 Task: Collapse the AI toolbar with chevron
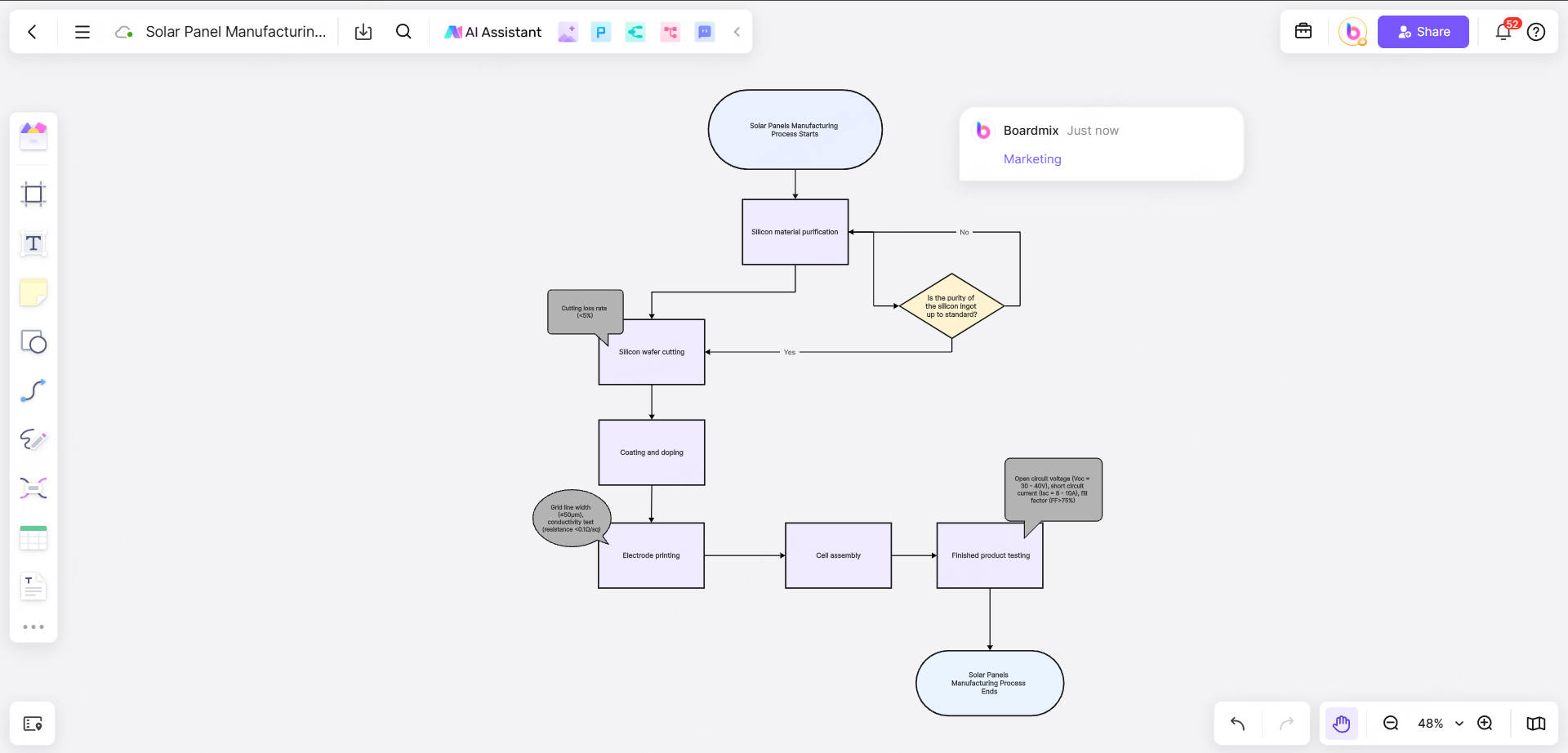737,32
